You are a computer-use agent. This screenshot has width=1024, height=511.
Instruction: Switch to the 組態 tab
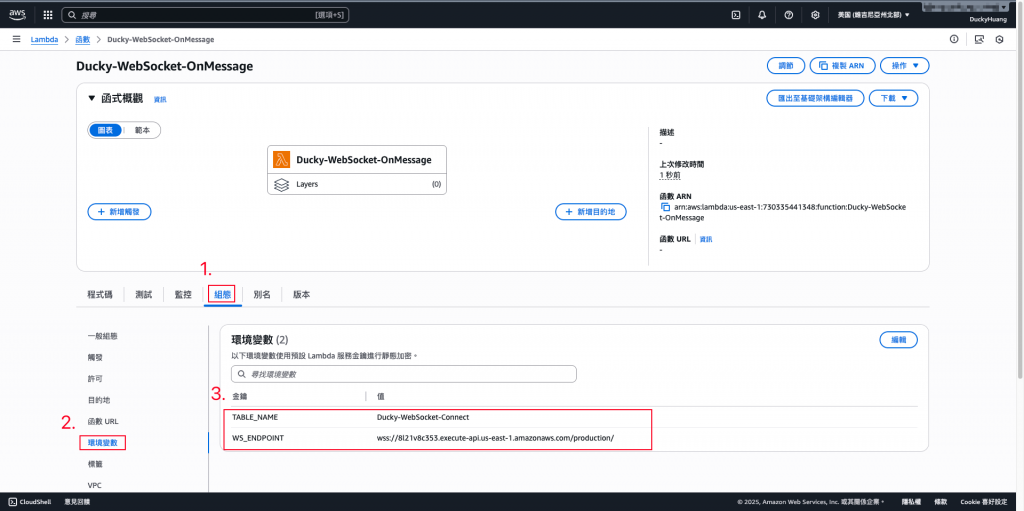coord(223,295)
